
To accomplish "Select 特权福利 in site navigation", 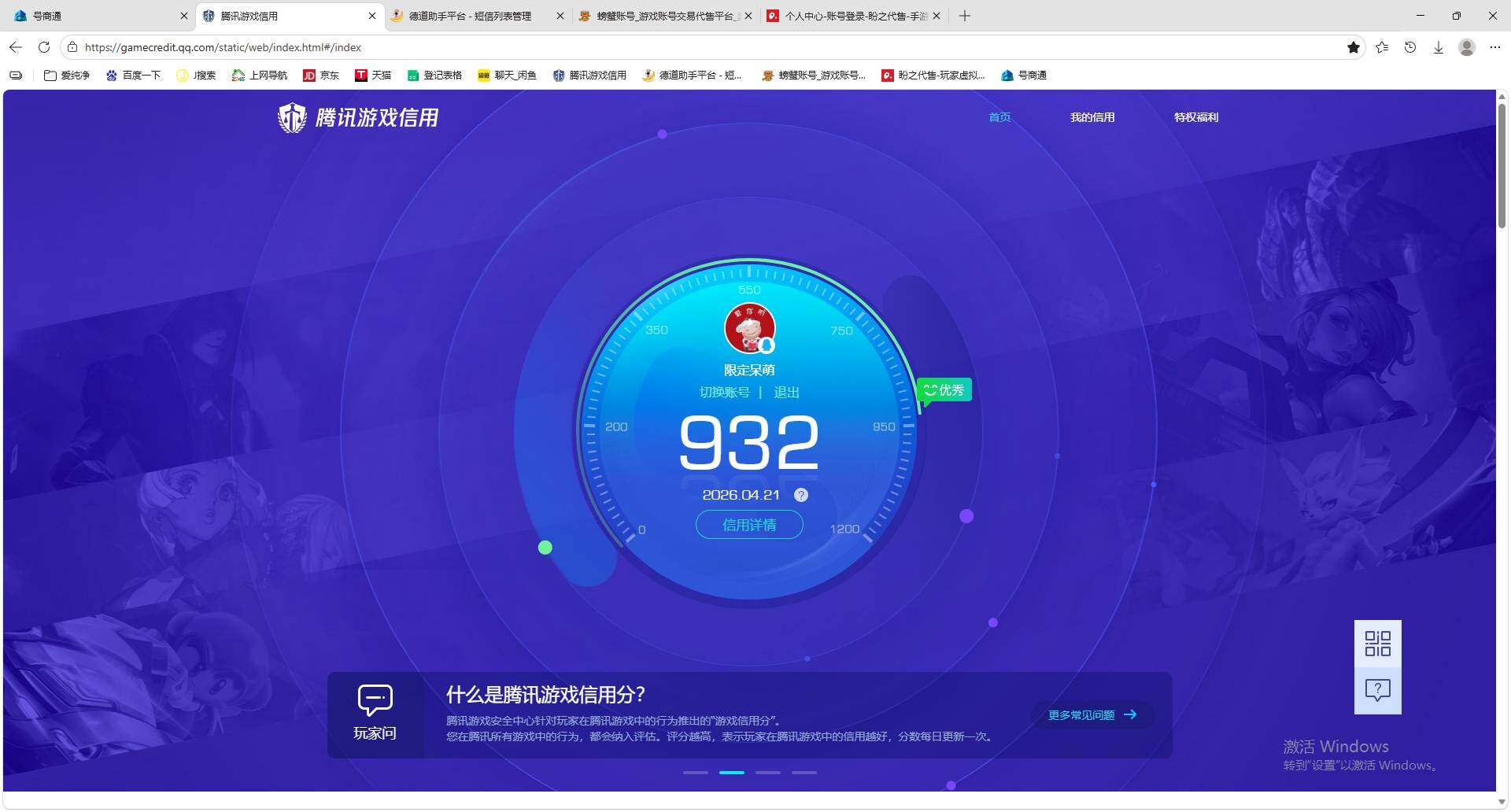I will tap(1196, 117).
